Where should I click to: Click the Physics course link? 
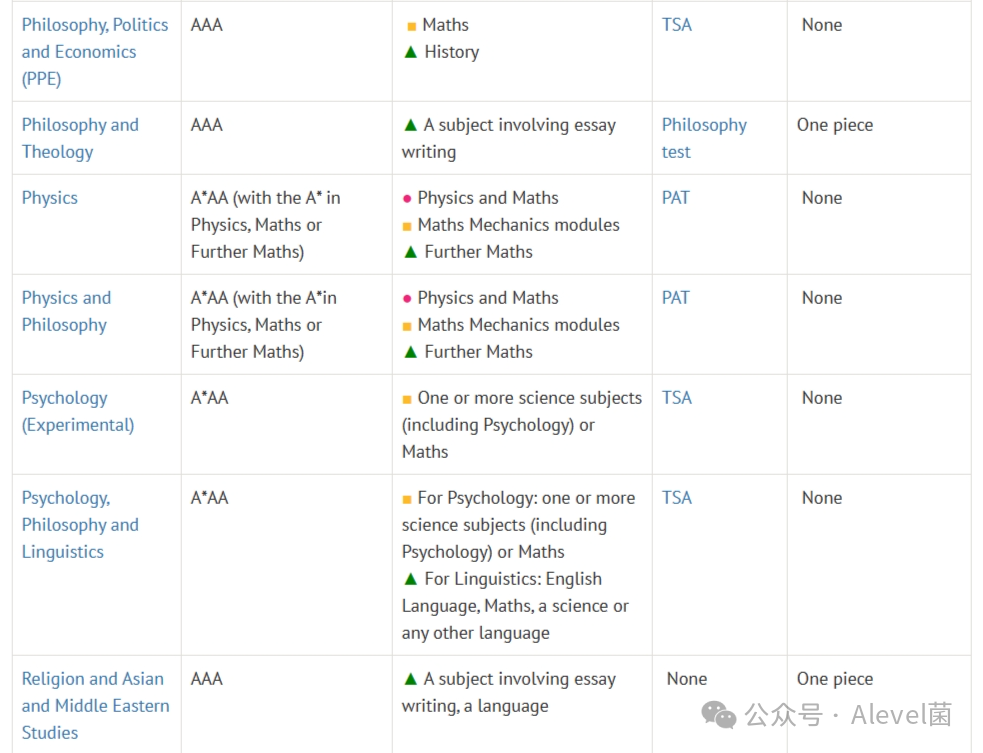50,197
